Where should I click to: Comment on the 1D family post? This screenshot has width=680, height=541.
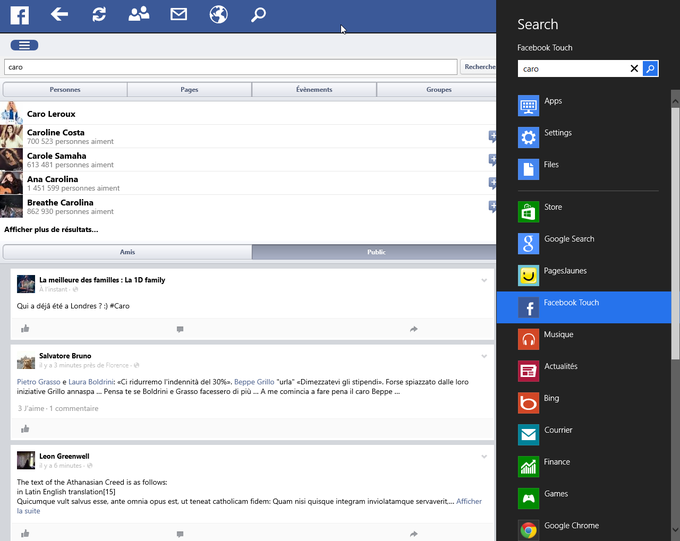click(x=180, y=329)
